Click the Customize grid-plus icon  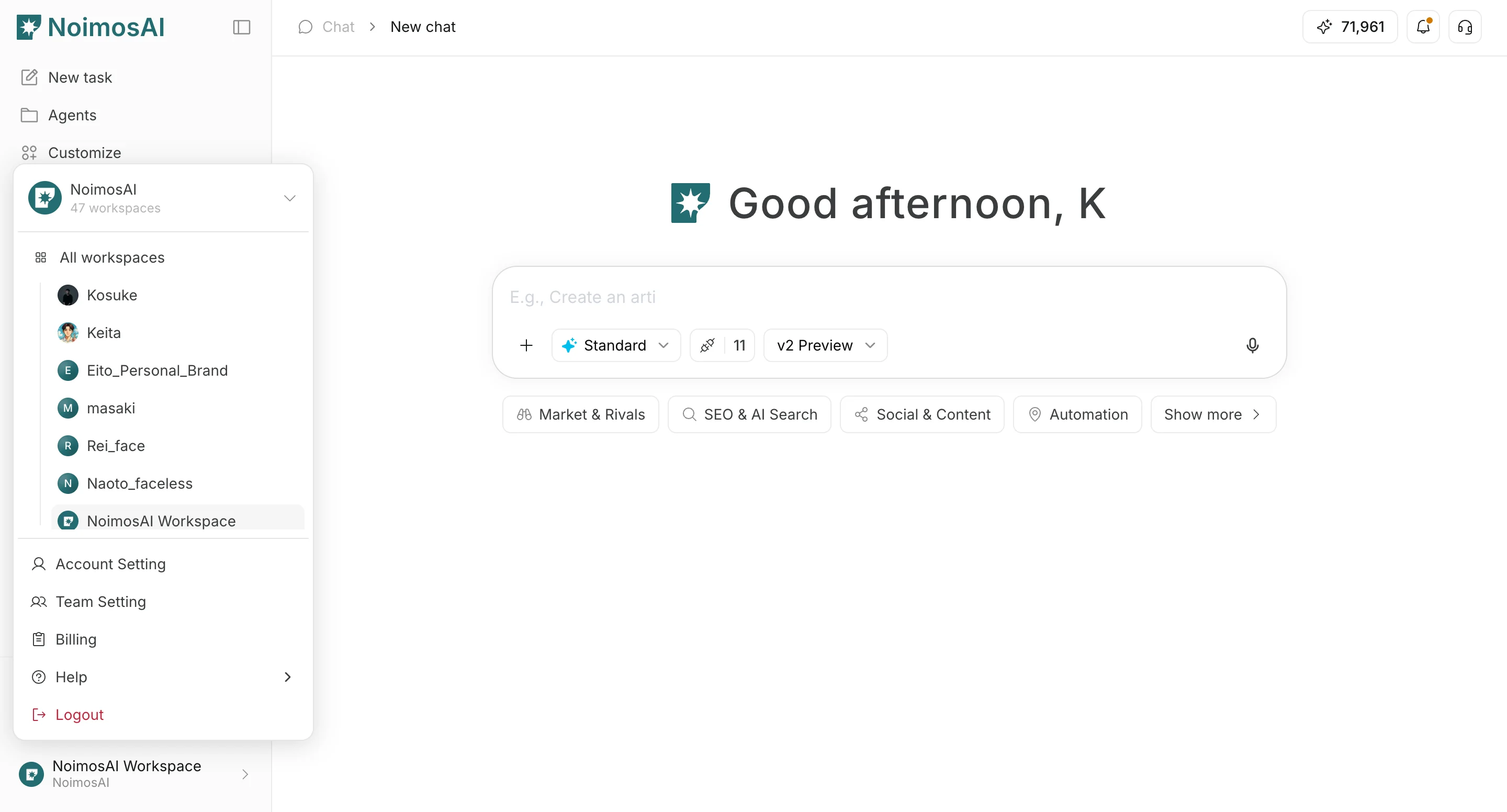29,153
